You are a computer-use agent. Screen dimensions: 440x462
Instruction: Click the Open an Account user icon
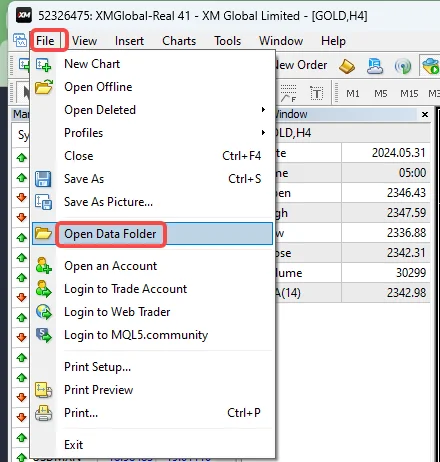coord(43,266)
